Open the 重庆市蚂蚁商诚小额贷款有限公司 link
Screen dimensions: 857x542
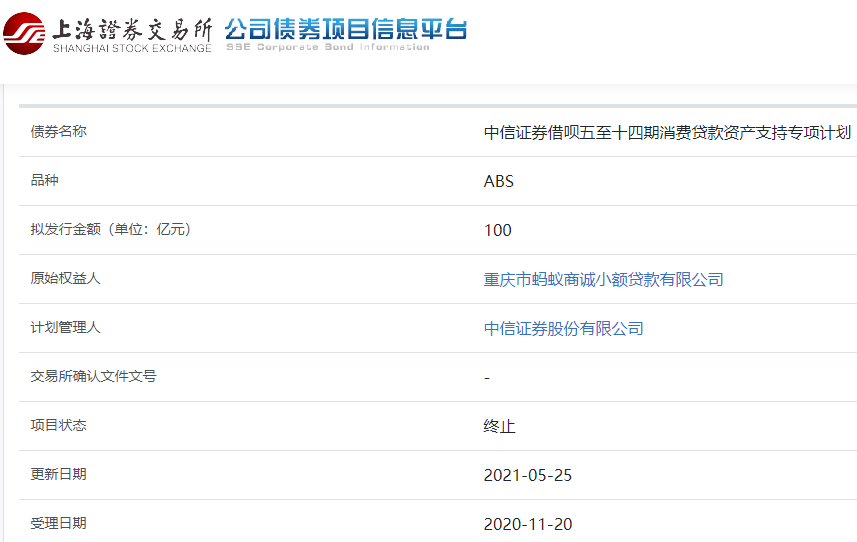(603, 280)
